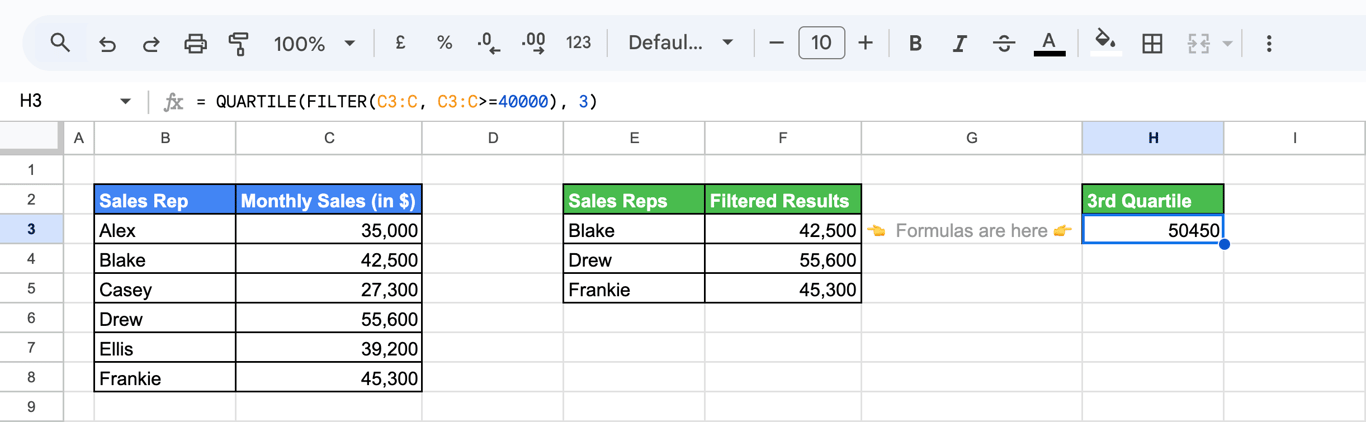The width and height of the screenshot is (1366, 422).
Task: Click the '3rd Quartile' header cell
Action: click(1153, 200)
